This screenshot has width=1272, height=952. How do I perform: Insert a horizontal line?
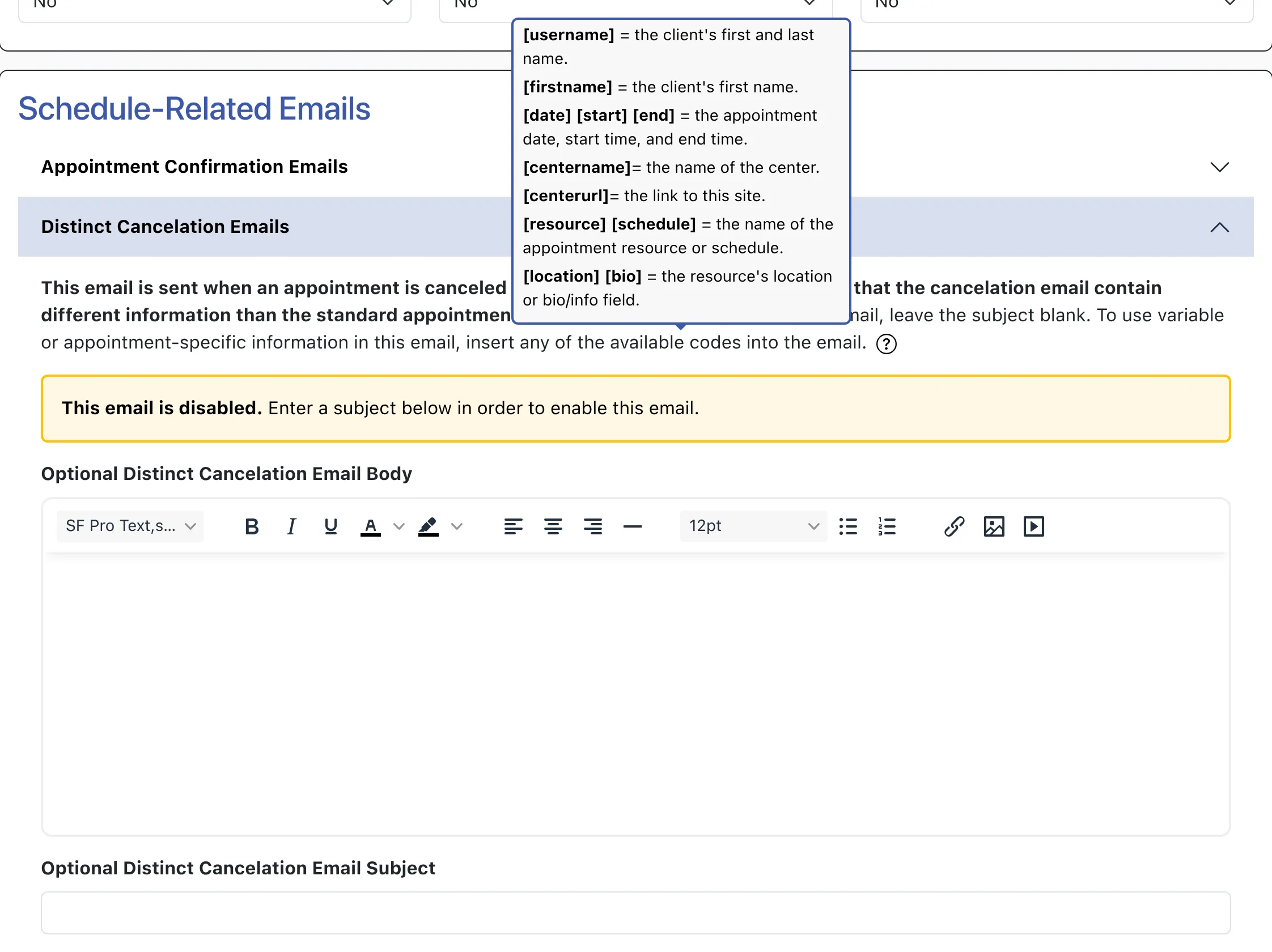[633, 526]
